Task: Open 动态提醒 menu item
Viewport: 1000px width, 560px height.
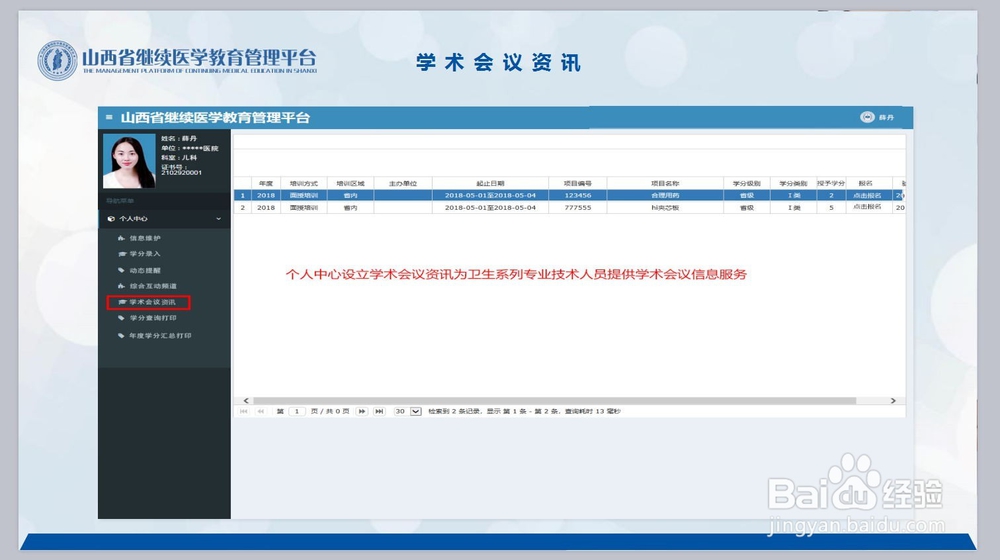Action: click(x=145, y=270)
